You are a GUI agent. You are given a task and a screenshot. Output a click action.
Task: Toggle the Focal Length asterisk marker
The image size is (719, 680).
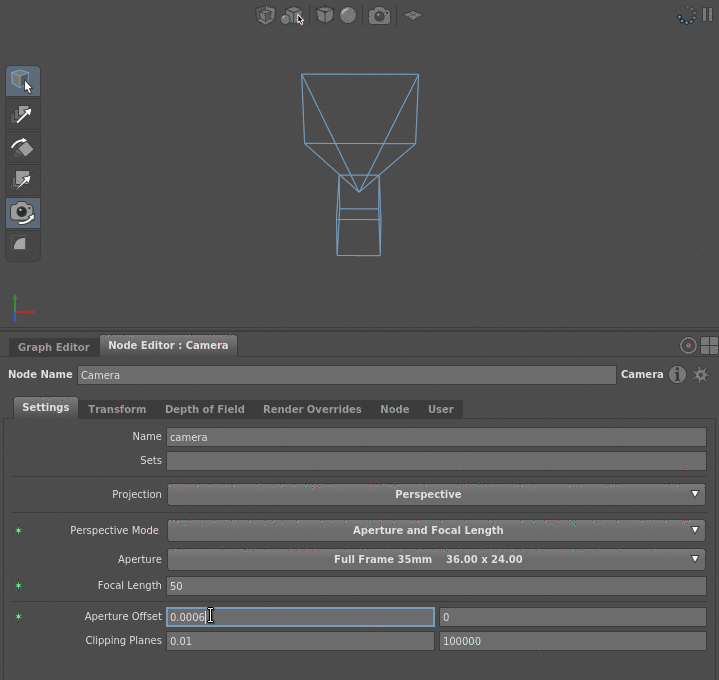[x=18, y=586]
